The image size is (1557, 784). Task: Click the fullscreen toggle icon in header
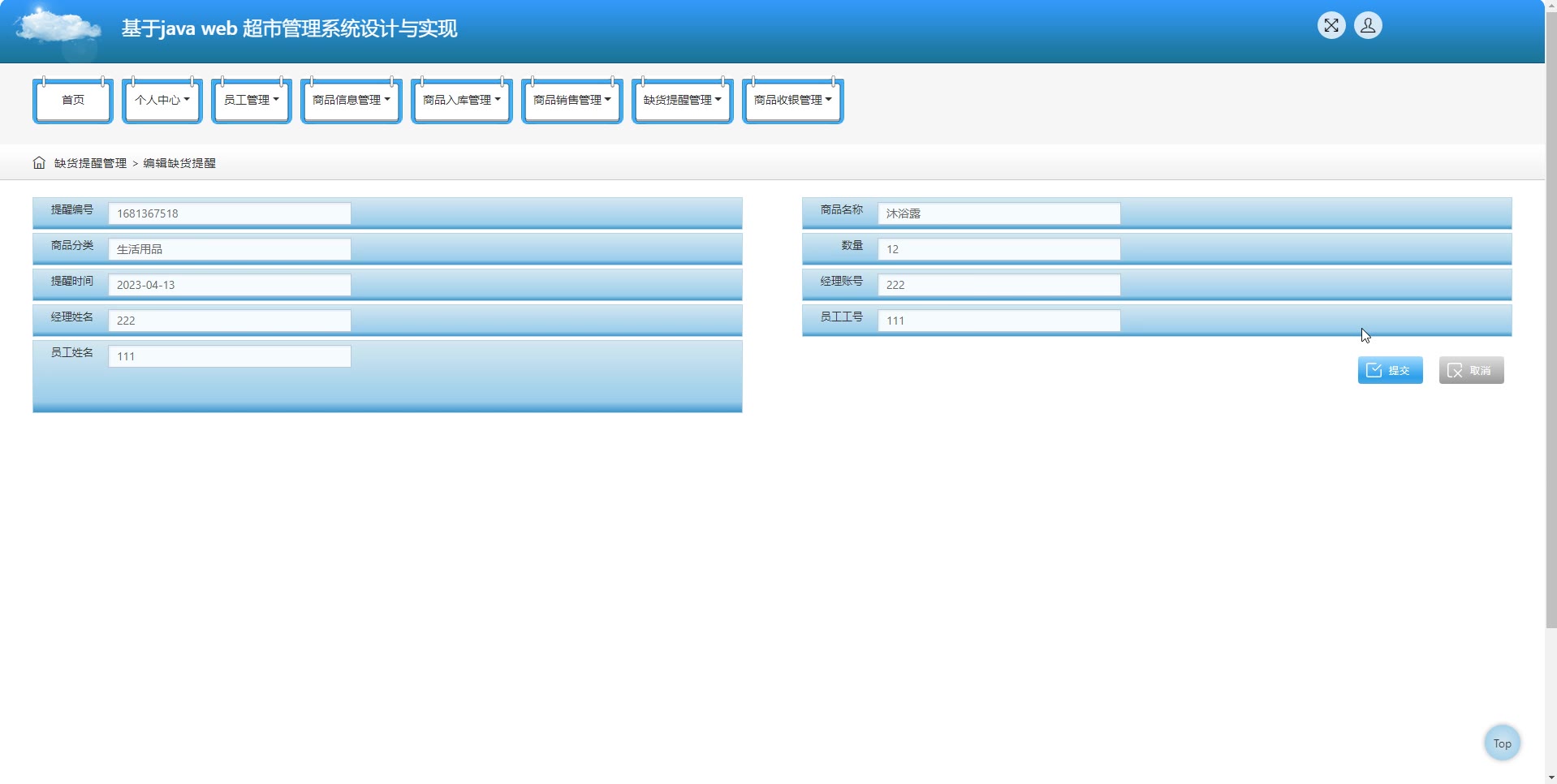(1331, 25)
